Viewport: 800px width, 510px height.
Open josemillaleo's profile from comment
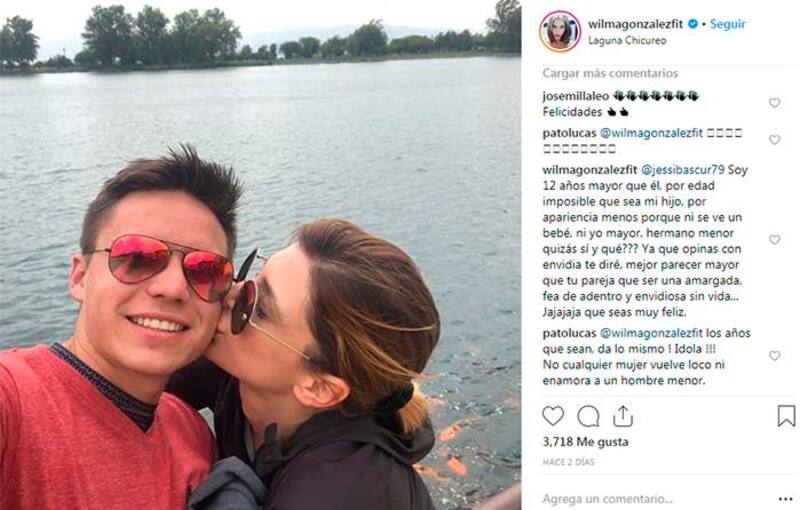coord(576,96)
